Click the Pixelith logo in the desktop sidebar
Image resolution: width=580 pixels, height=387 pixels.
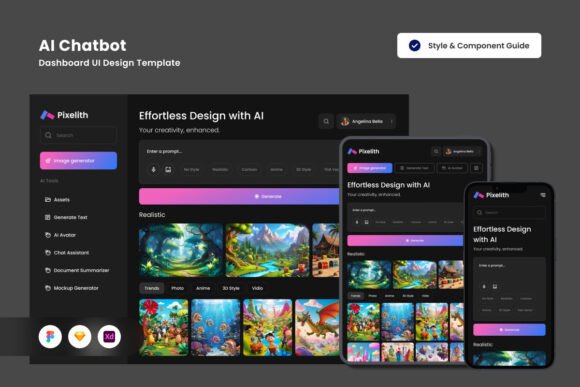[64, 115]
